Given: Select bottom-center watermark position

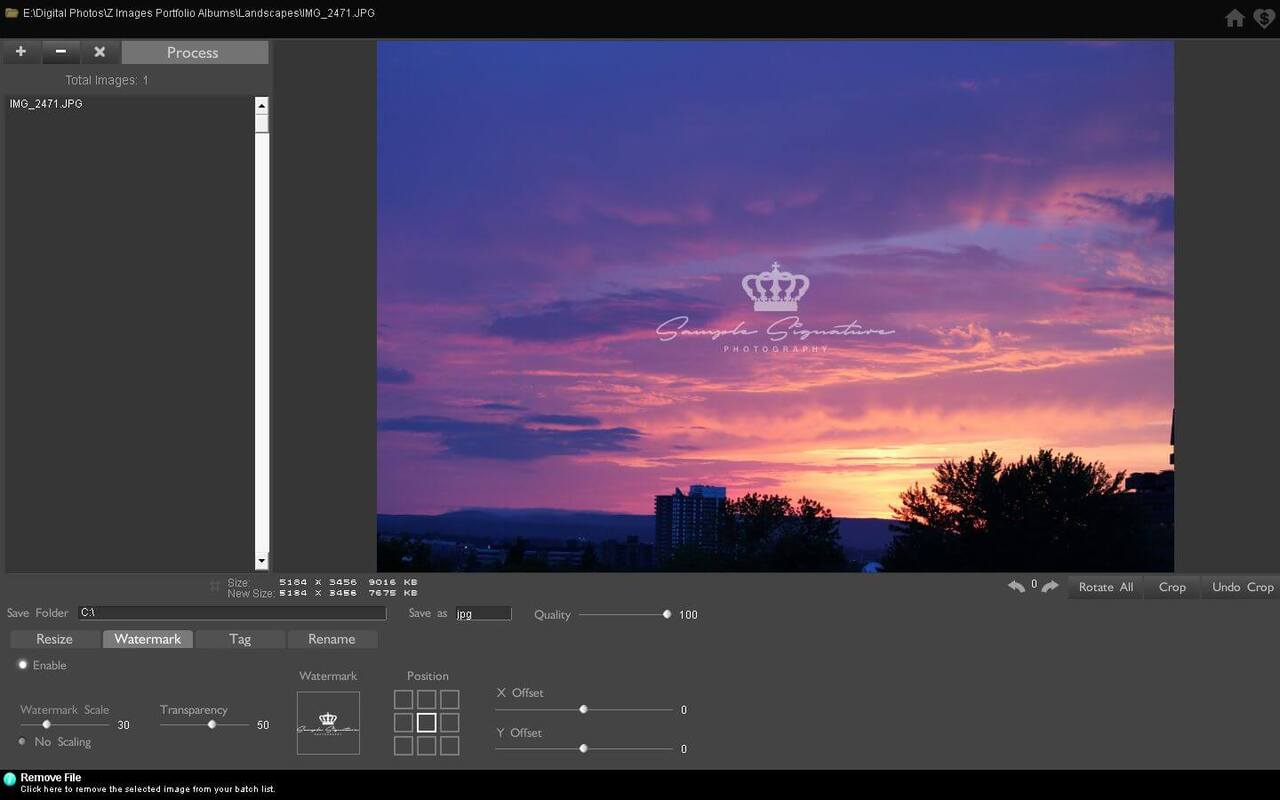Looking at the screenshot, I should (427, 746).
